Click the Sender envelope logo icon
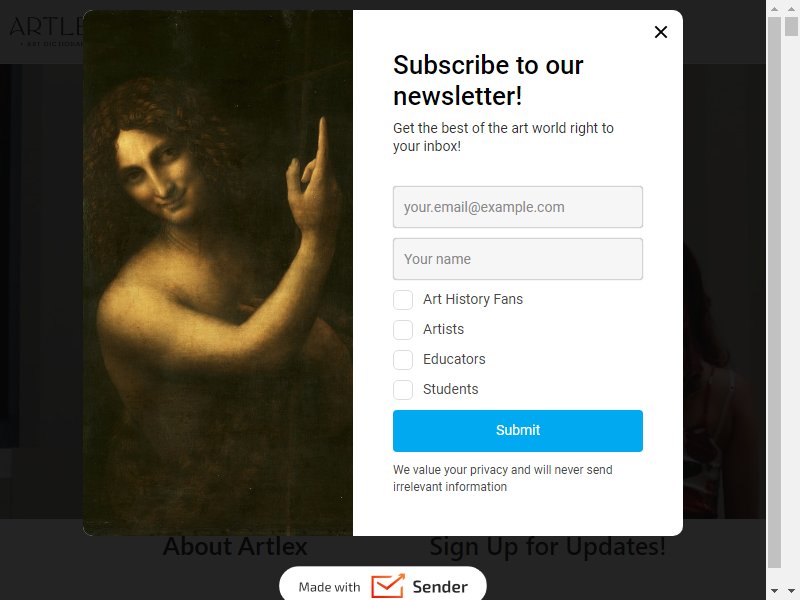 (x=388, y=586)
